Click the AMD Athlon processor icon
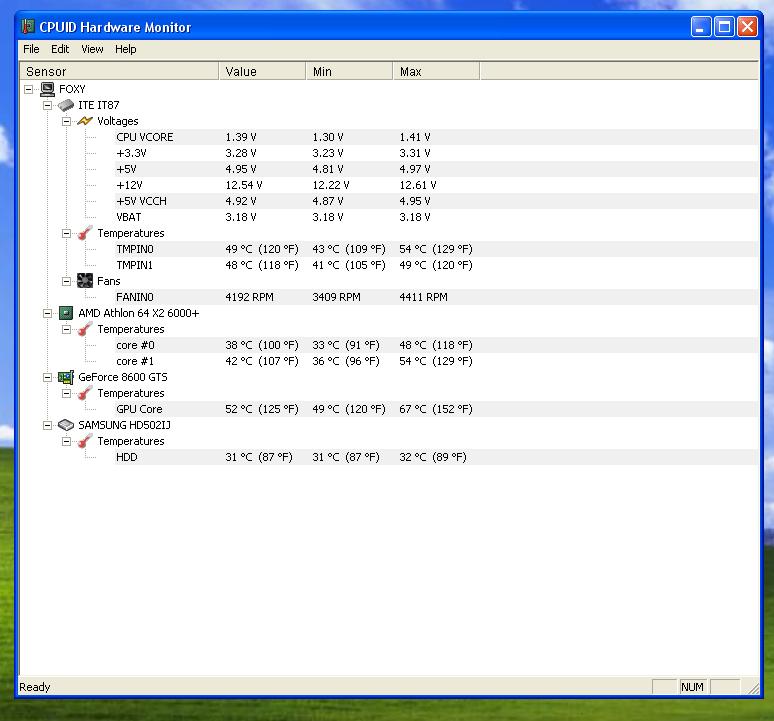 [66, 313]
